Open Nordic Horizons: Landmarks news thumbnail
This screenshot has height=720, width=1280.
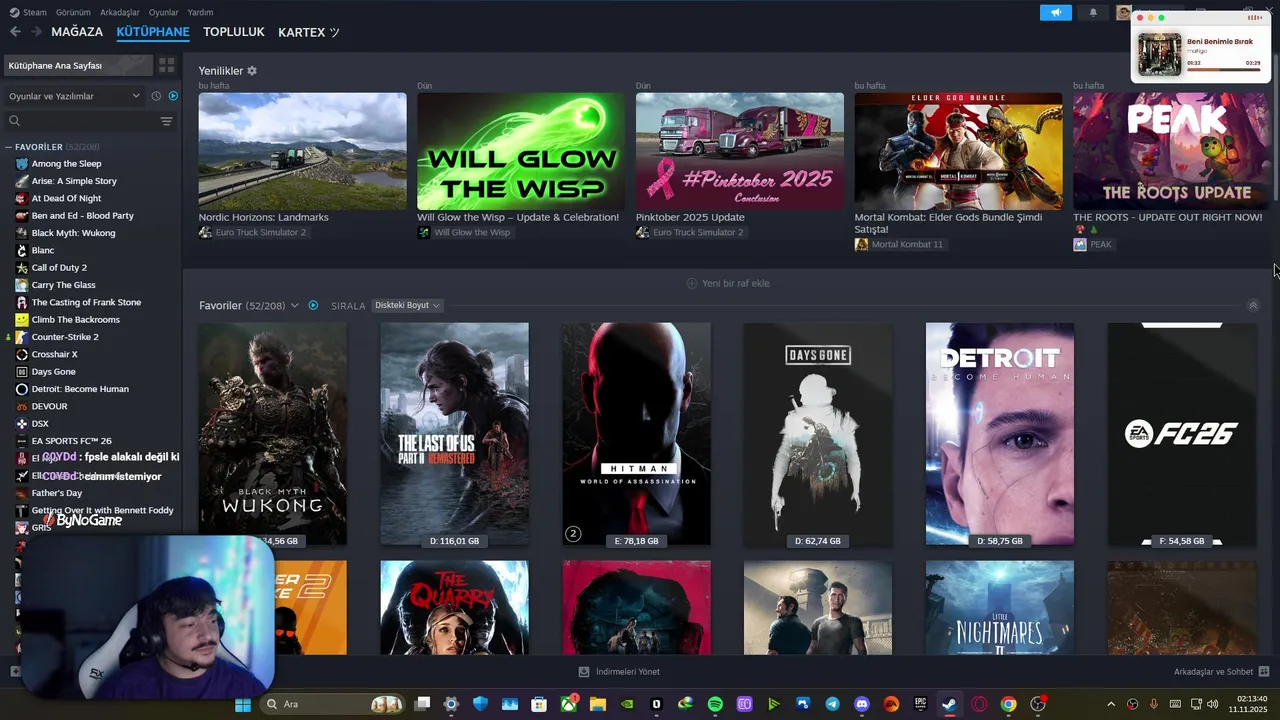(x=302, y=151)
